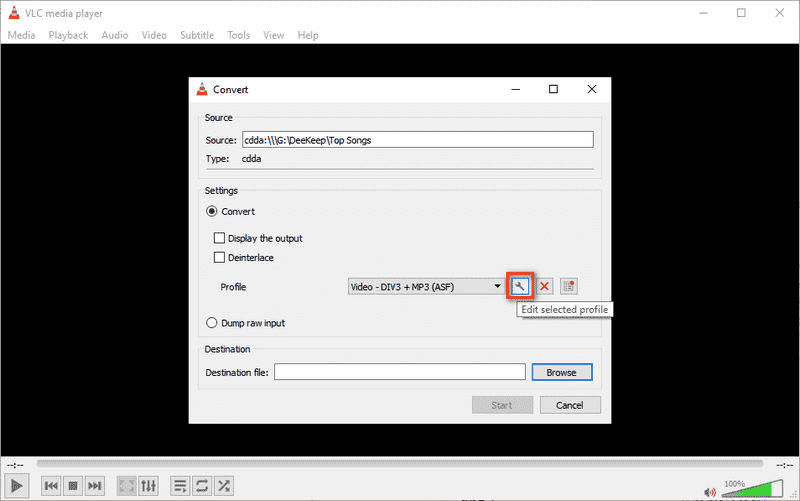Viewport: 800px width, 501px height.
Task: Delete selected profile with red X icon
Action: pos(545,287)
